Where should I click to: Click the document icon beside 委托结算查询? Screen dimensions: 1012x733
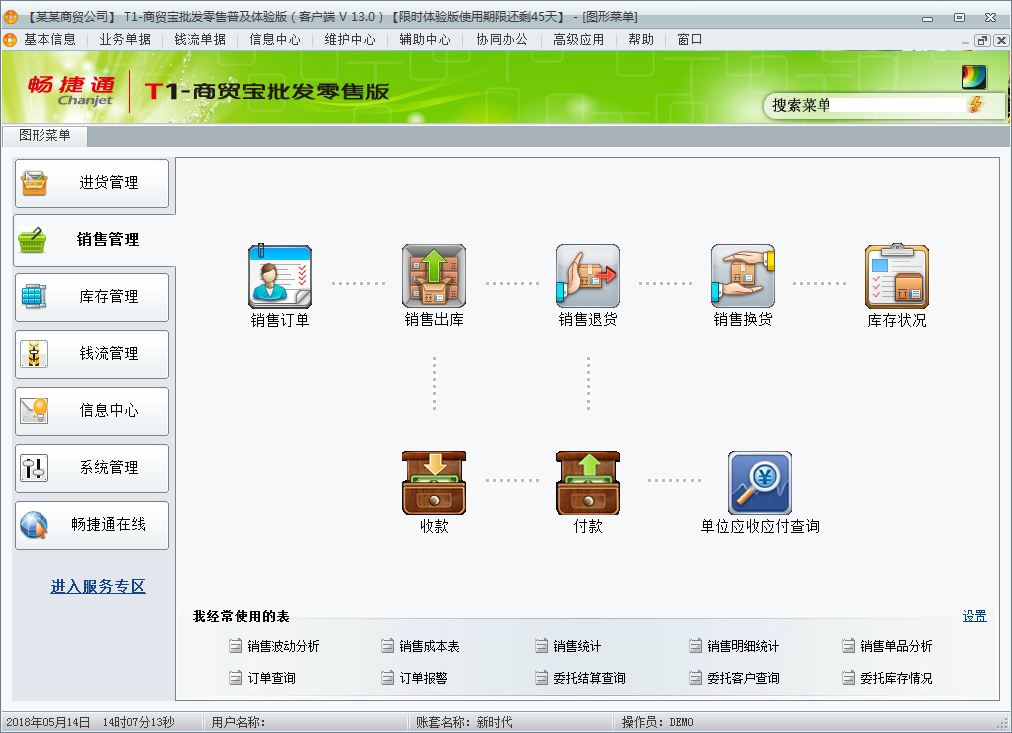coord(541,678)
